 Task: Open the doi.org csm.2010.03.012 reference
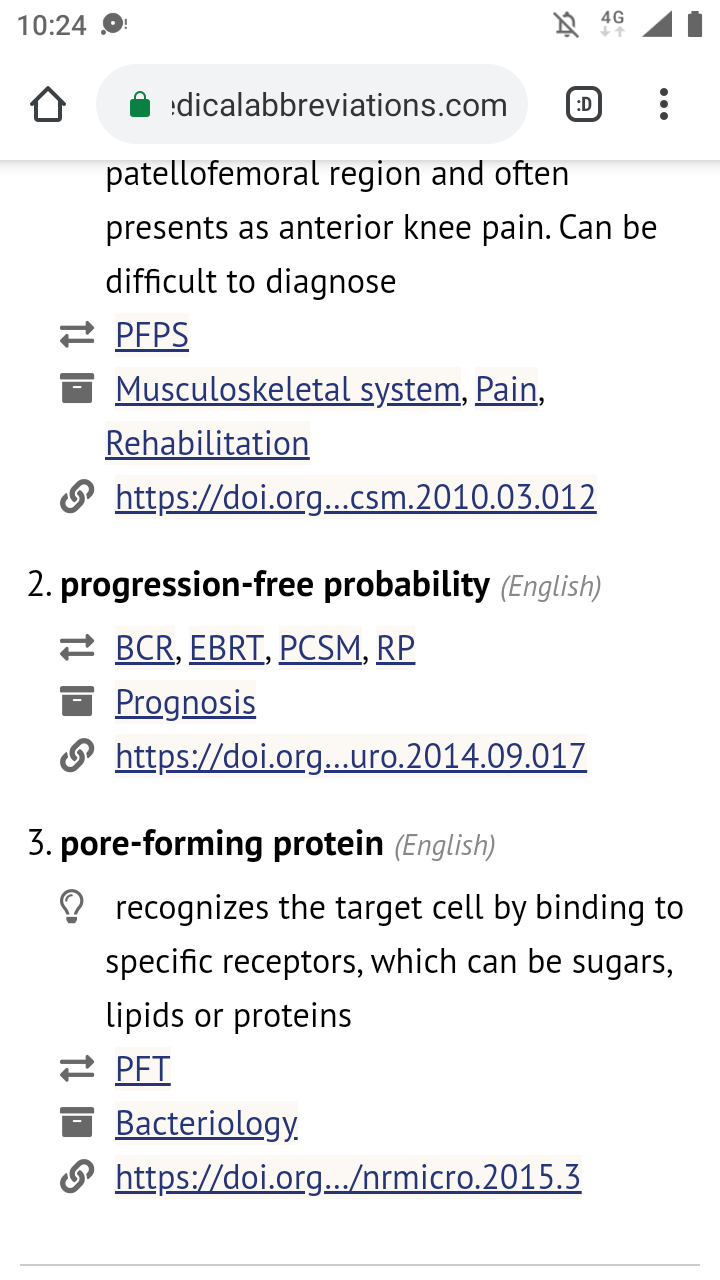click(x=356, y=497)
